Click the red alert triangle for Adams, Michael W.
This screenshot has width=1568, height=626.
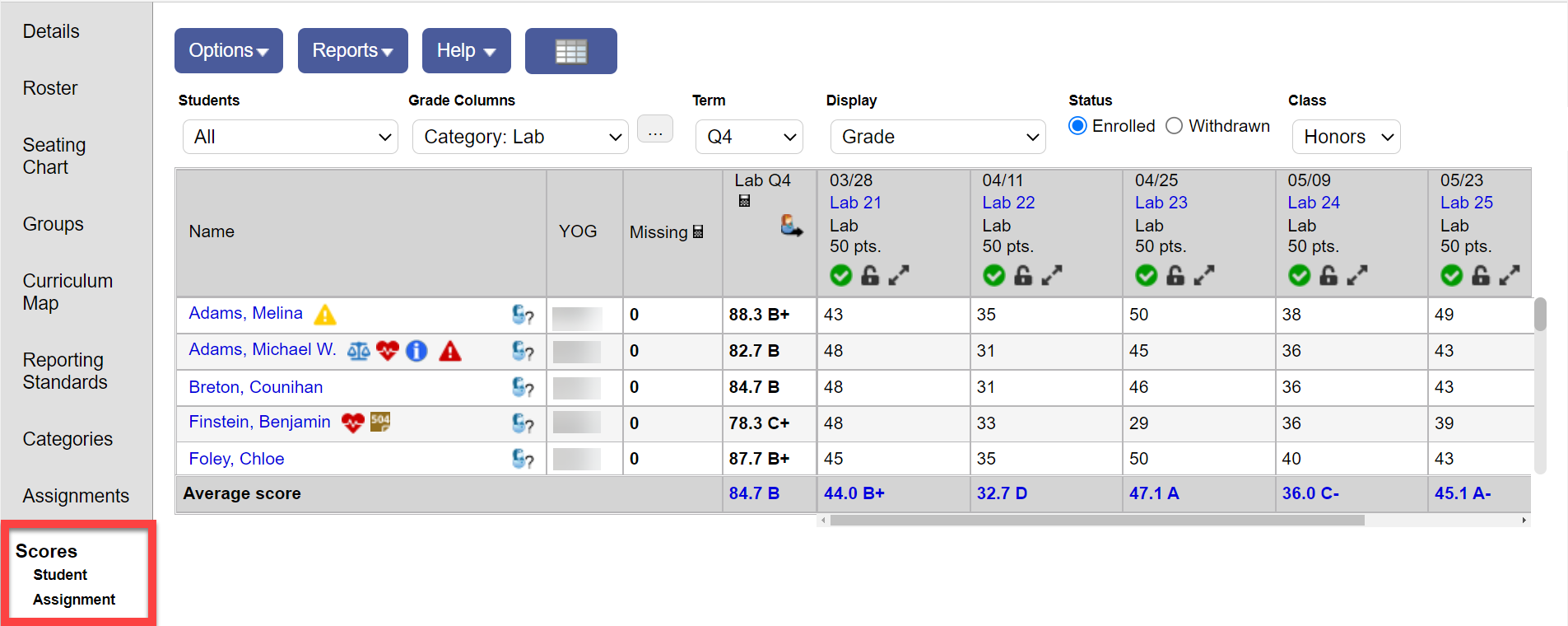(449, 352)
